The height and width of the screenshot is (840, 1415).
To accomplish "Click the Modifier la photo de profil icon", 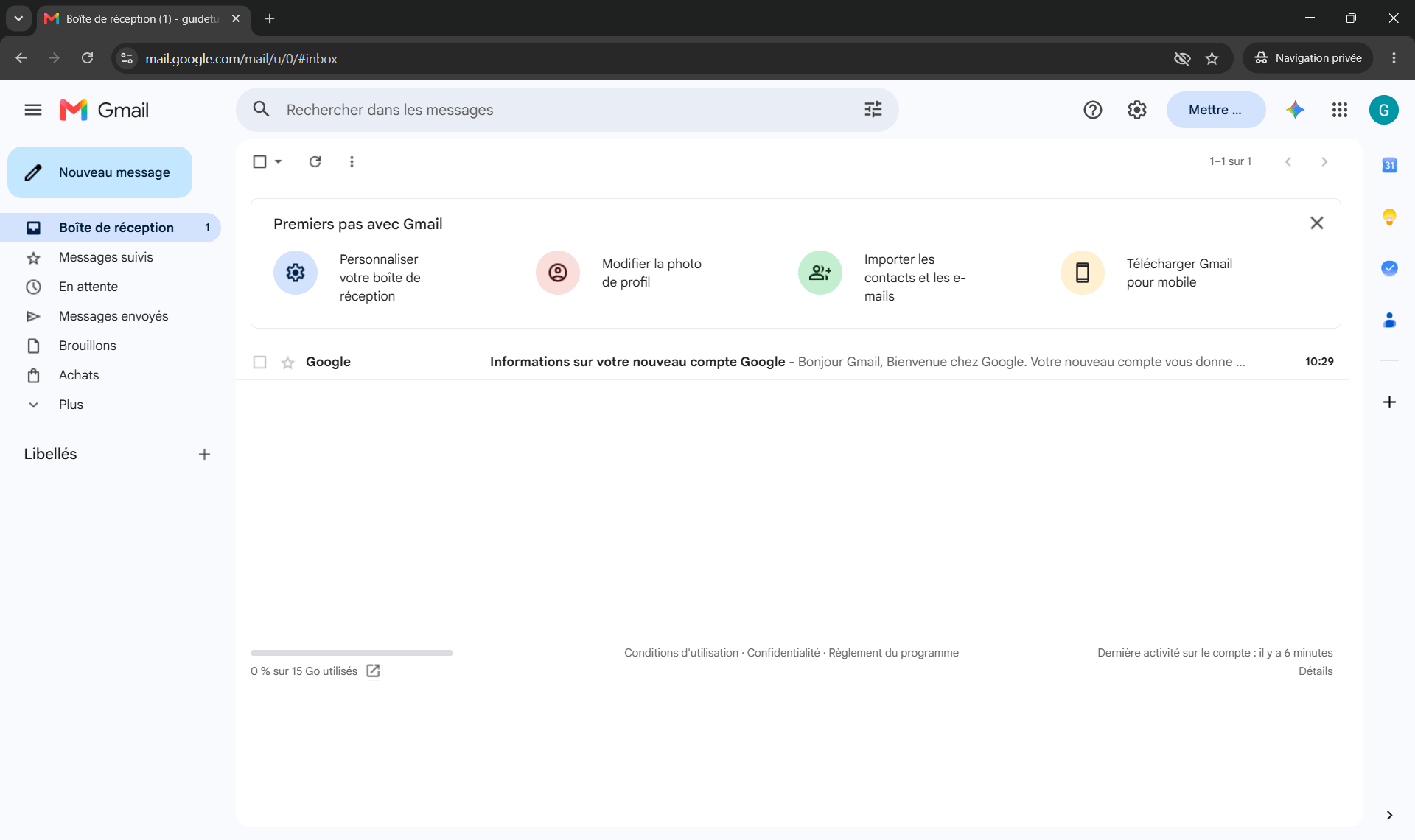I will [x=558, y=273].
